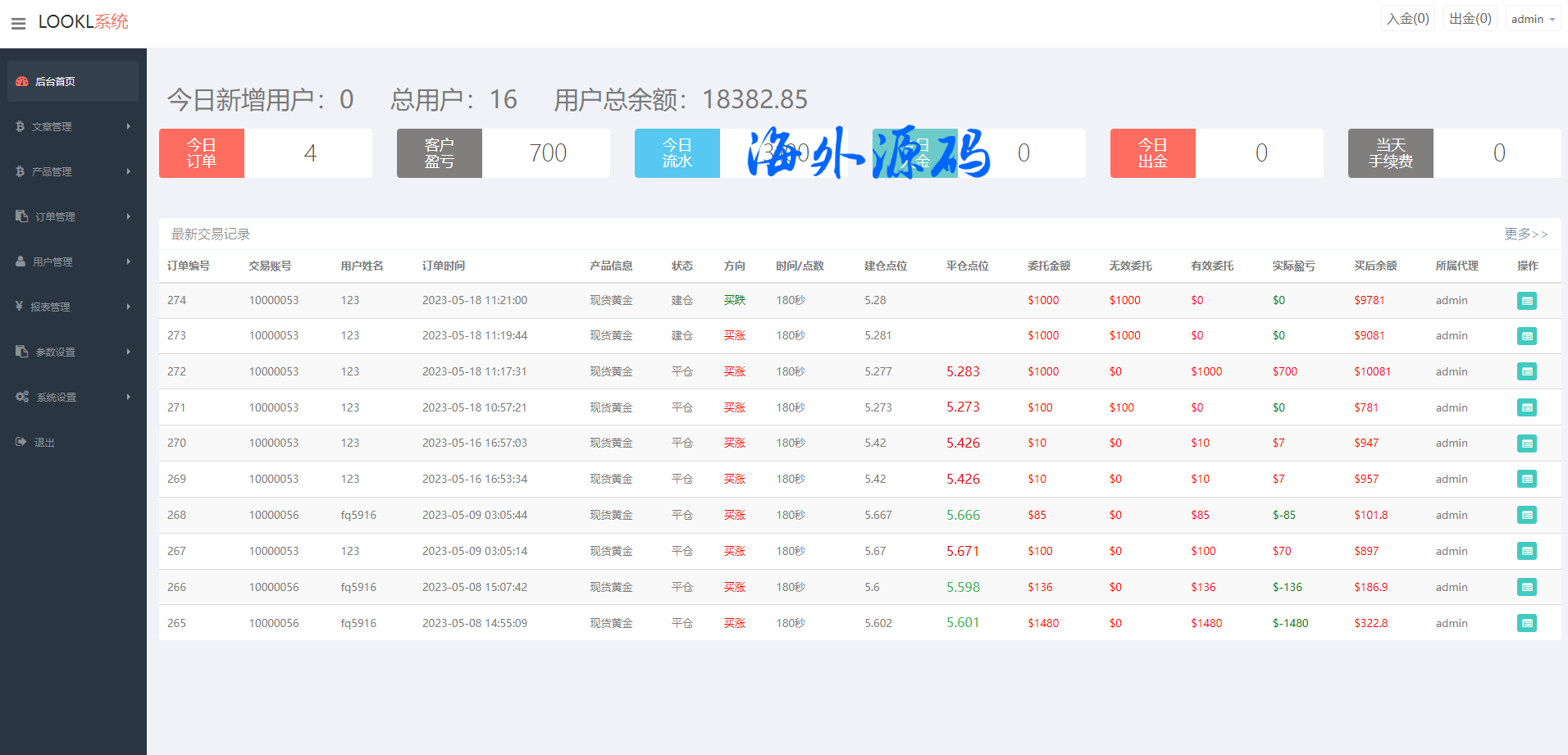Click the 出金(0) button

pyautogui.click(x=1470, y=19)
